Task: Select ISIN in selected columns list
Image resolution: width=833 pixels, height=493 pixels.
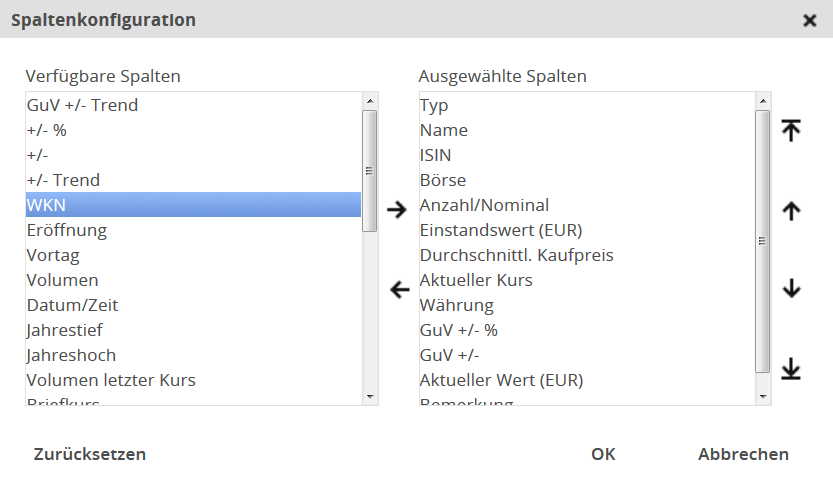Action: click(x=586, y=155)
